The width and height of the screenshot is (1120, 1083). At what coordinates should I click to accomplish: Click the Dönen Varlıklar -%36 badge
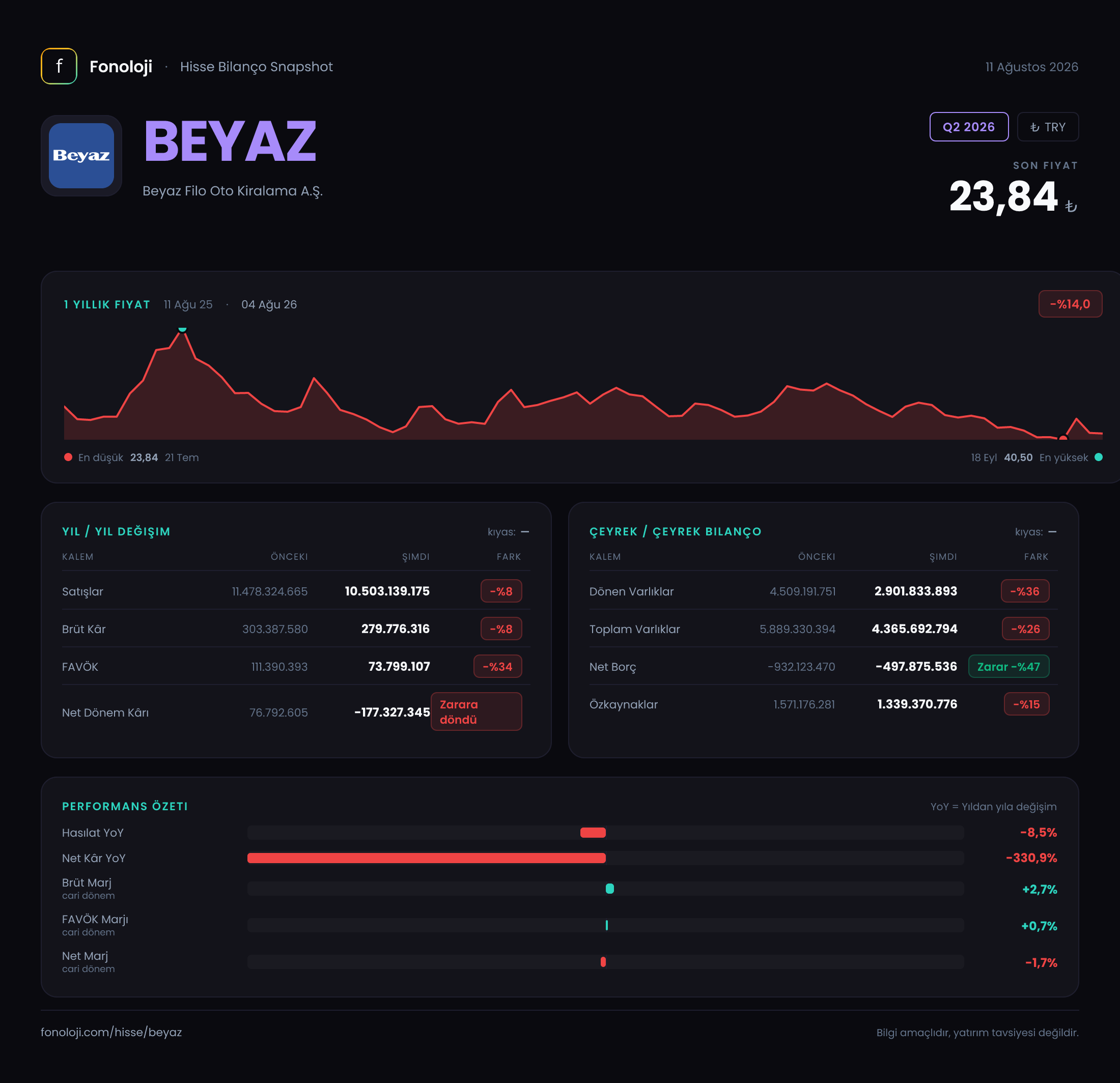pyautogui.click(x=1025, y=591)
